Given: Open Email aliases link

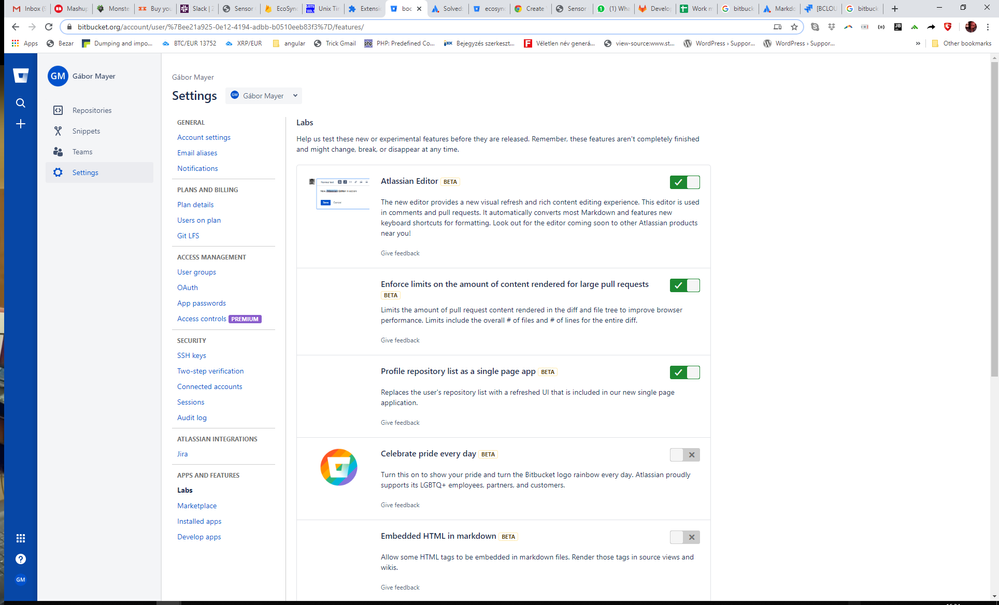Looking at the screenshot, I should [197, 153].
